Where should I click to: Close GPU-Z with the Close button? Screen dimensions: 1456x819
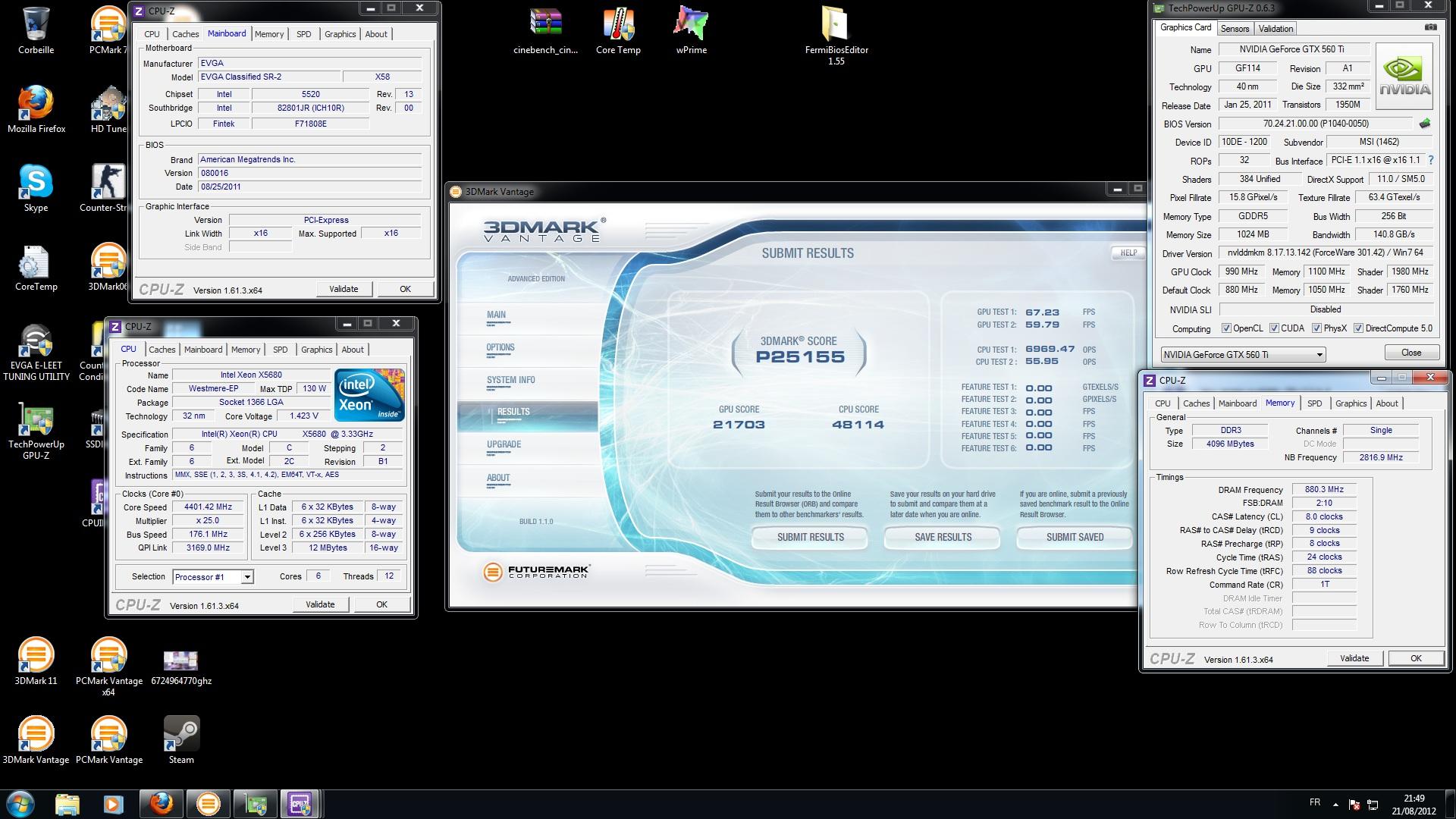pyautogui.click(x=1411, y=353)
